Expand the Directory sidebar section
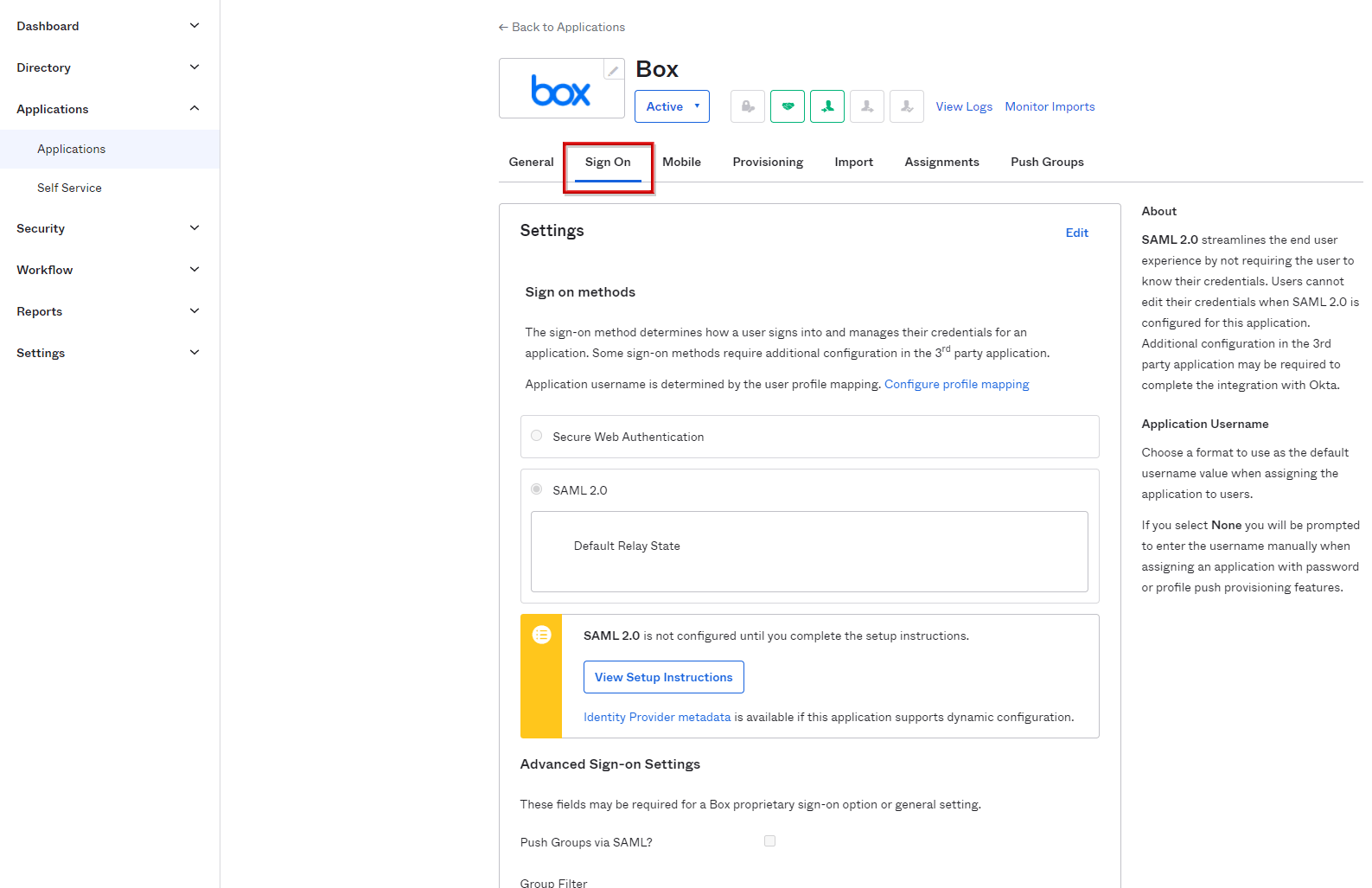 pyautogui.click(x=110, y=67)
